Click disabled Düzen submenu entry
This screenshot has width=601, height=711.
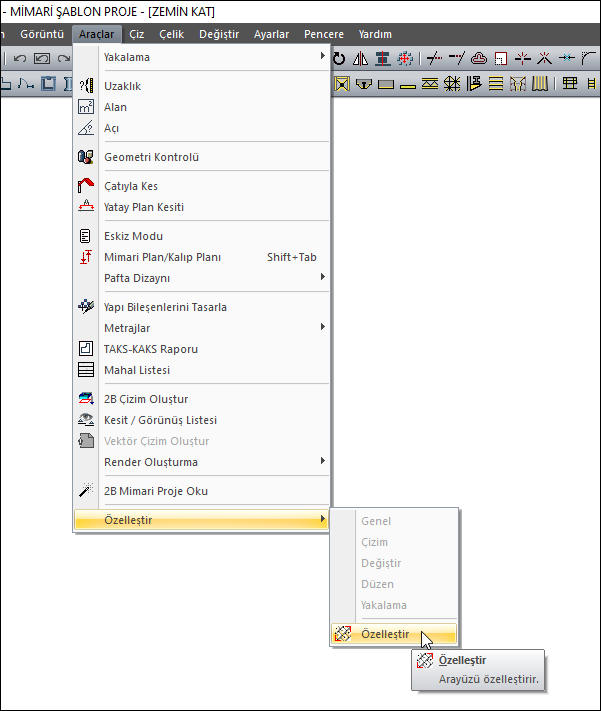394,584
